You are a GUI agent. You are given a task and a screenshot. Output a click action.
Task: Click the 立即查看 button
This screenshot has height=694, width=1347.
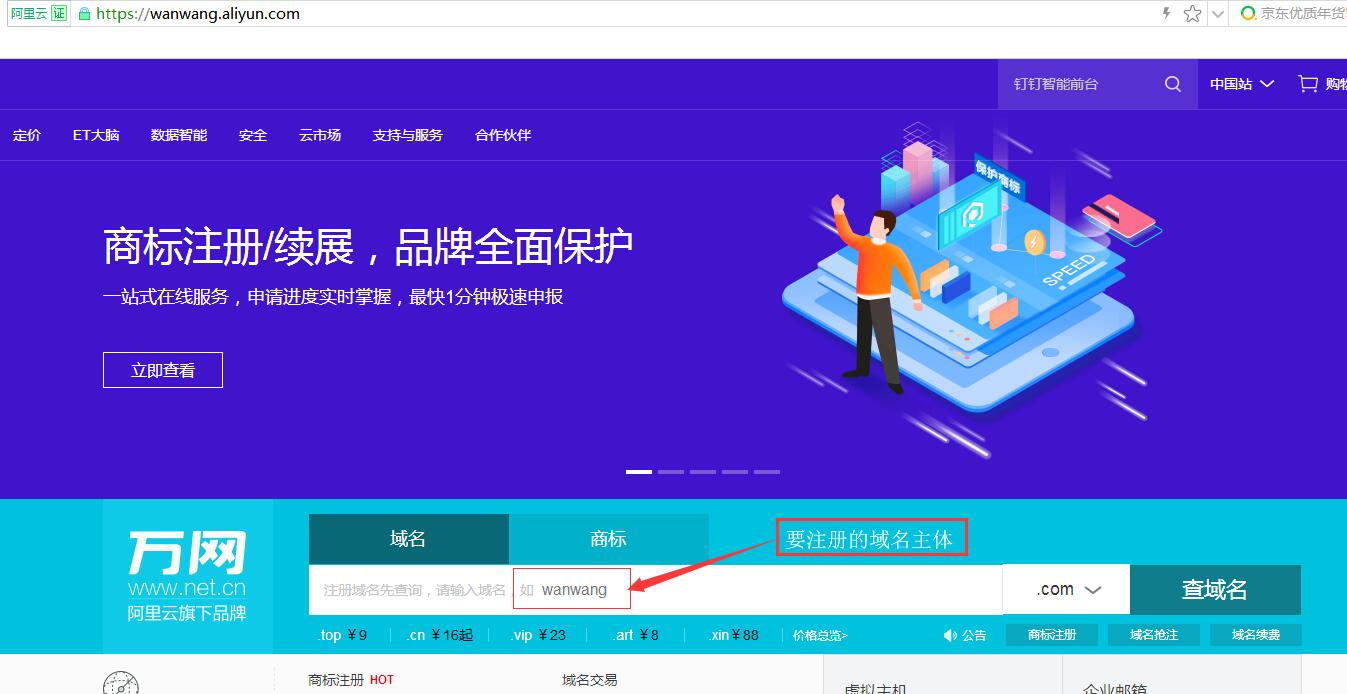pyautogui.click(x=162, y=369)
